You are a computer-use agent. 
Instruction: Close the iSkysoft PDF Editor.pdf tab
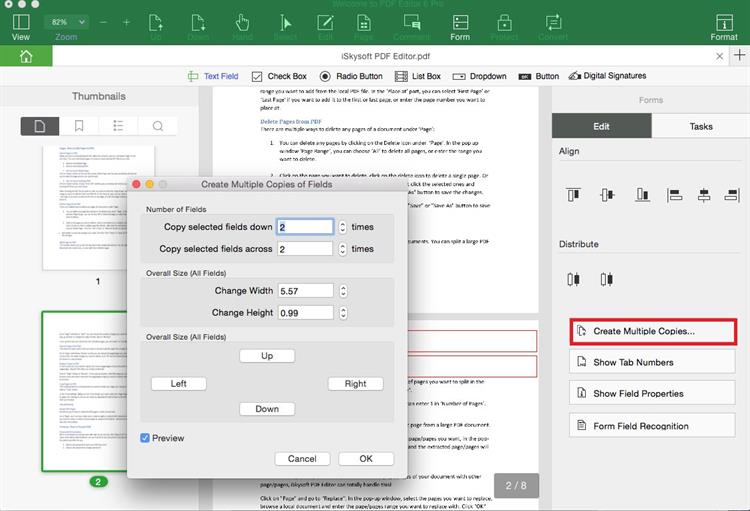719,56
